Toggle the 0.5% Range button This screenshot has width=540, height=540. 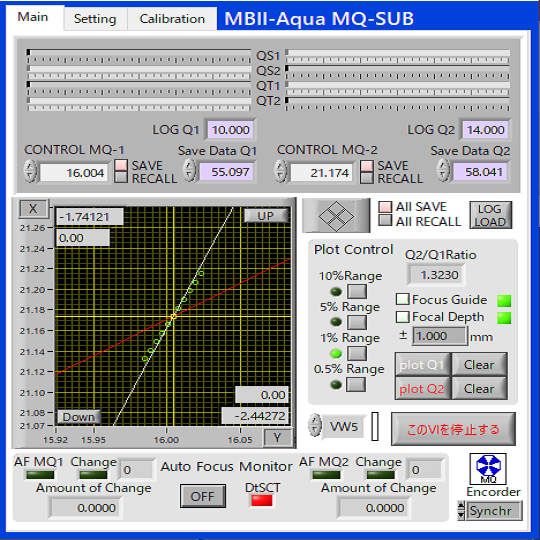click(x=356, y=384)
